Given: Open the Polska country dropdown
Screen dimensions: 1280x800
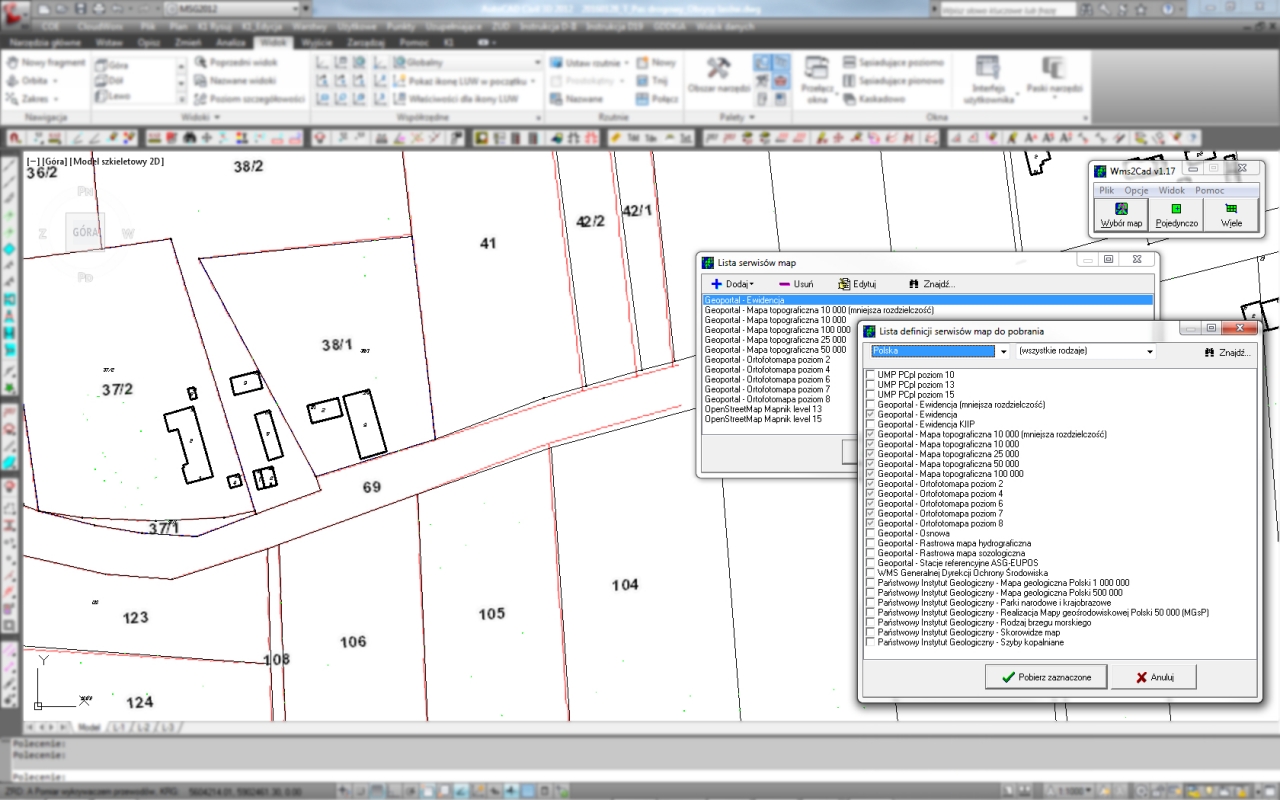Looking at the screenshot, I should 1003,352.
